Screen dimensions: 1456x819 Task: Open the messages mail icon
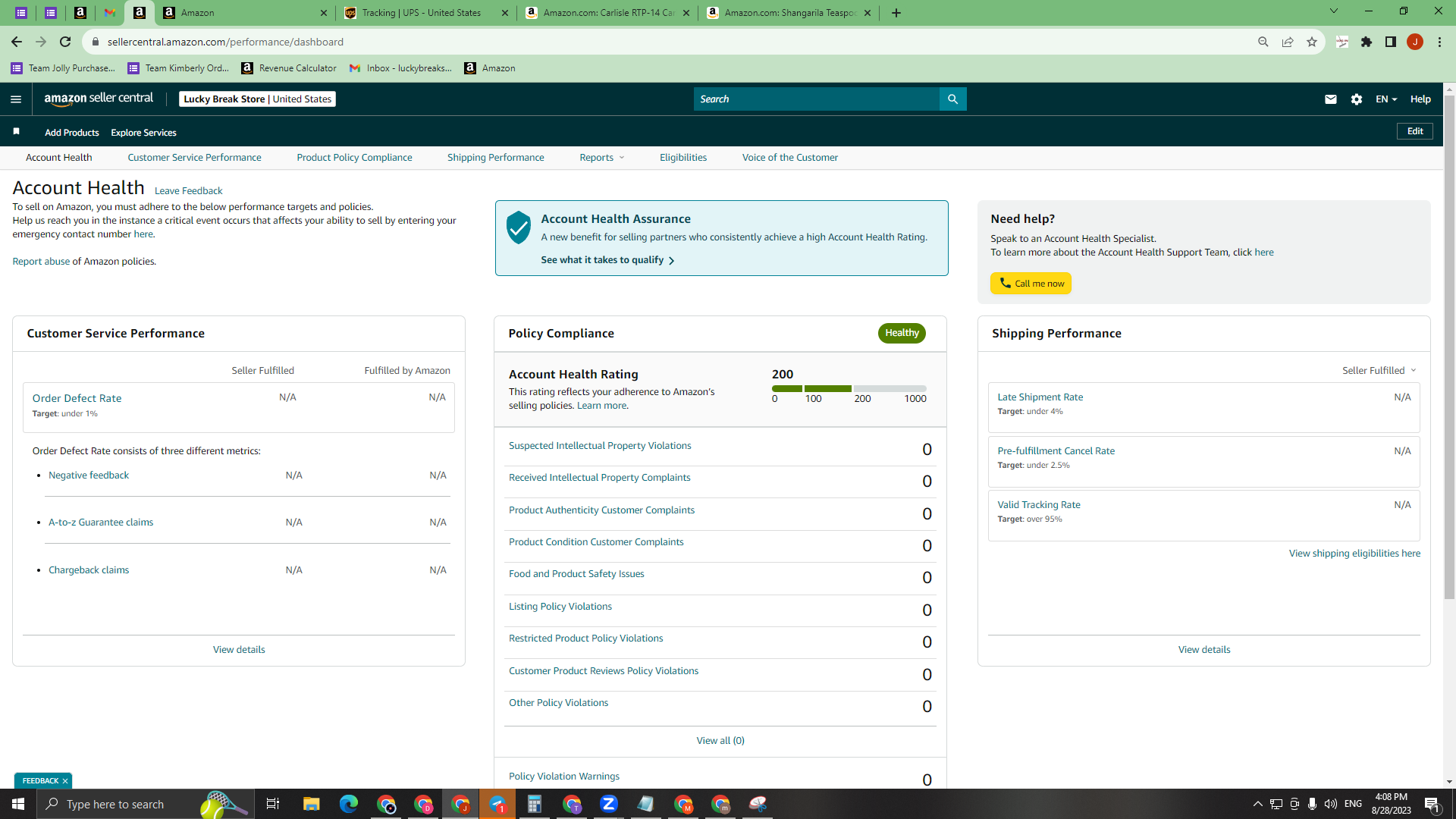coord(1330,99)
